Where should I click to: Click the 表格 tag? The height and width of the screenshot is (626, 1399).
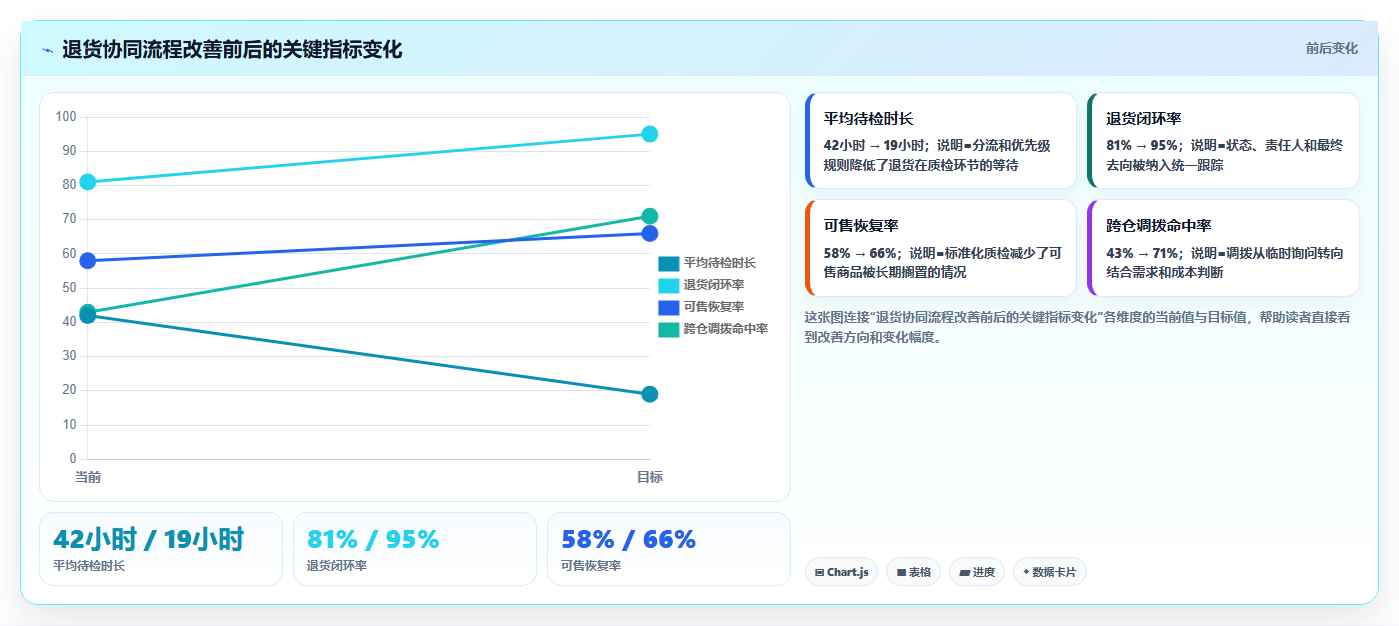click(x=913, y=572)
